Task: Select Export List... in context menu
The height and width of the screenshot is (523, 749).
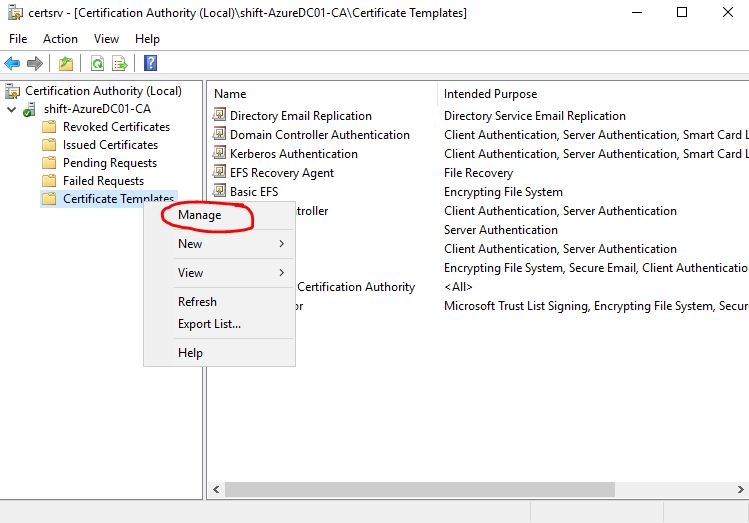Action: (209, 324)
